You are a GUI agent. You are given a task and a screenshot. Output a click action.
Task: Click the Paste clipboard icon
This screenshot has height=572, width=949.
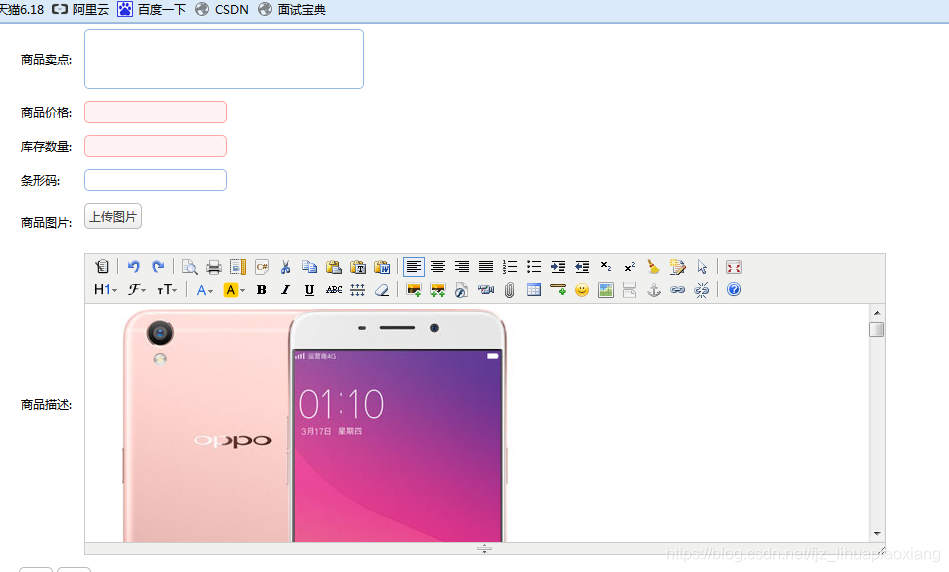[334, 266]
